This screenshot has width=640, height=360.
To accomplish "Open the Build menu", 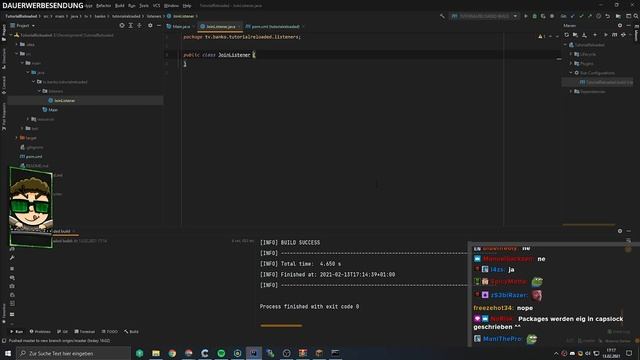I will (x=120, y=6).
